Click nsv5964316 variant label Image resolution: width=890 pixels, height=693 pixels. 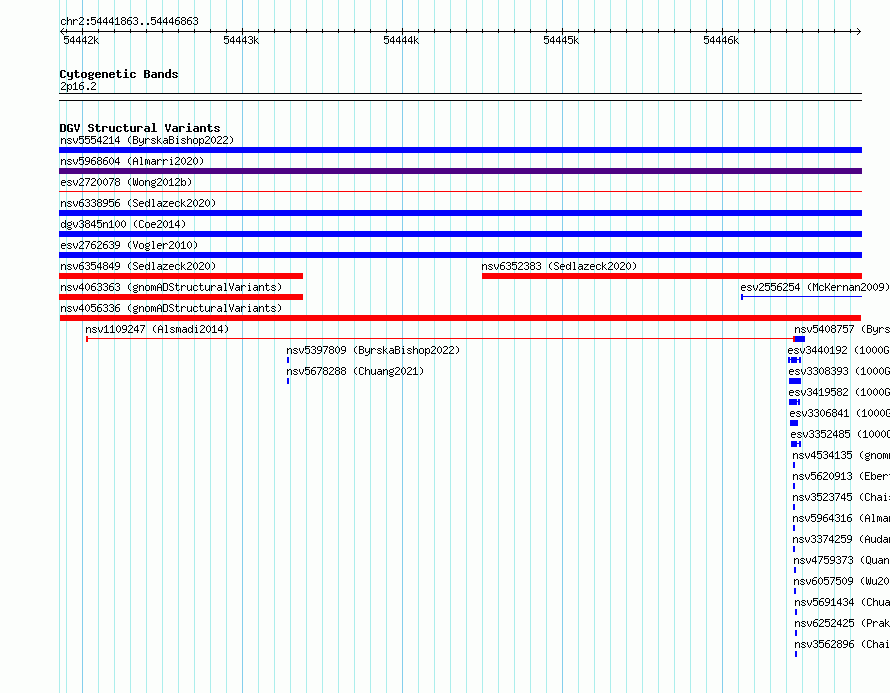[841, 518]
